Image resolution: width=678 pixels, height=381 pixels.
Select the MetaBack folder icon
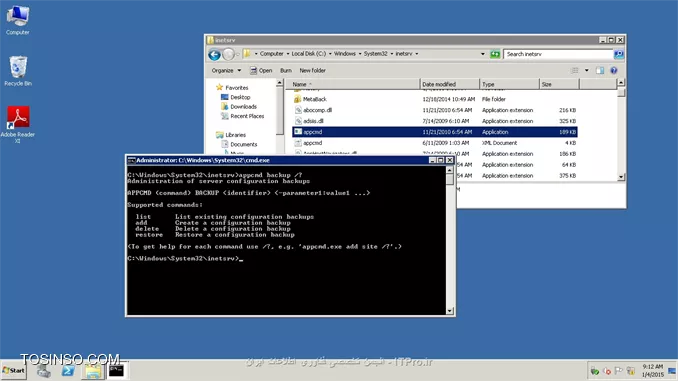(x=297, y=99)
